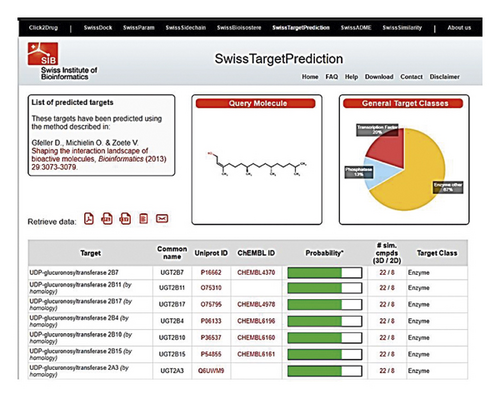Click the second document export icon beside the PDF

(107, 219)
